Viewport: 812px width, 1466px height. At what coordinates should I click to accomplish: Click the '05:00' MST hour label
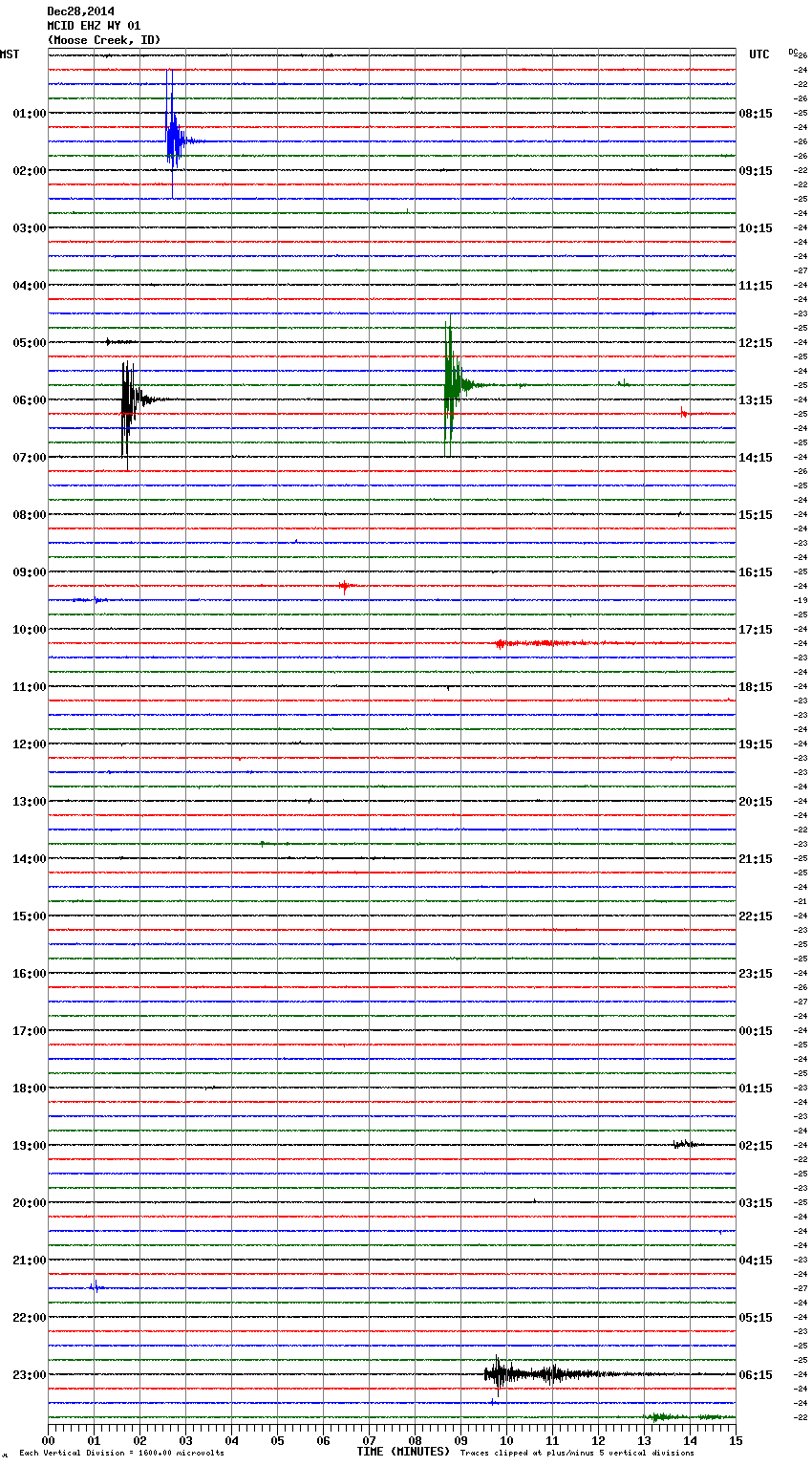[x=30, y=342]
